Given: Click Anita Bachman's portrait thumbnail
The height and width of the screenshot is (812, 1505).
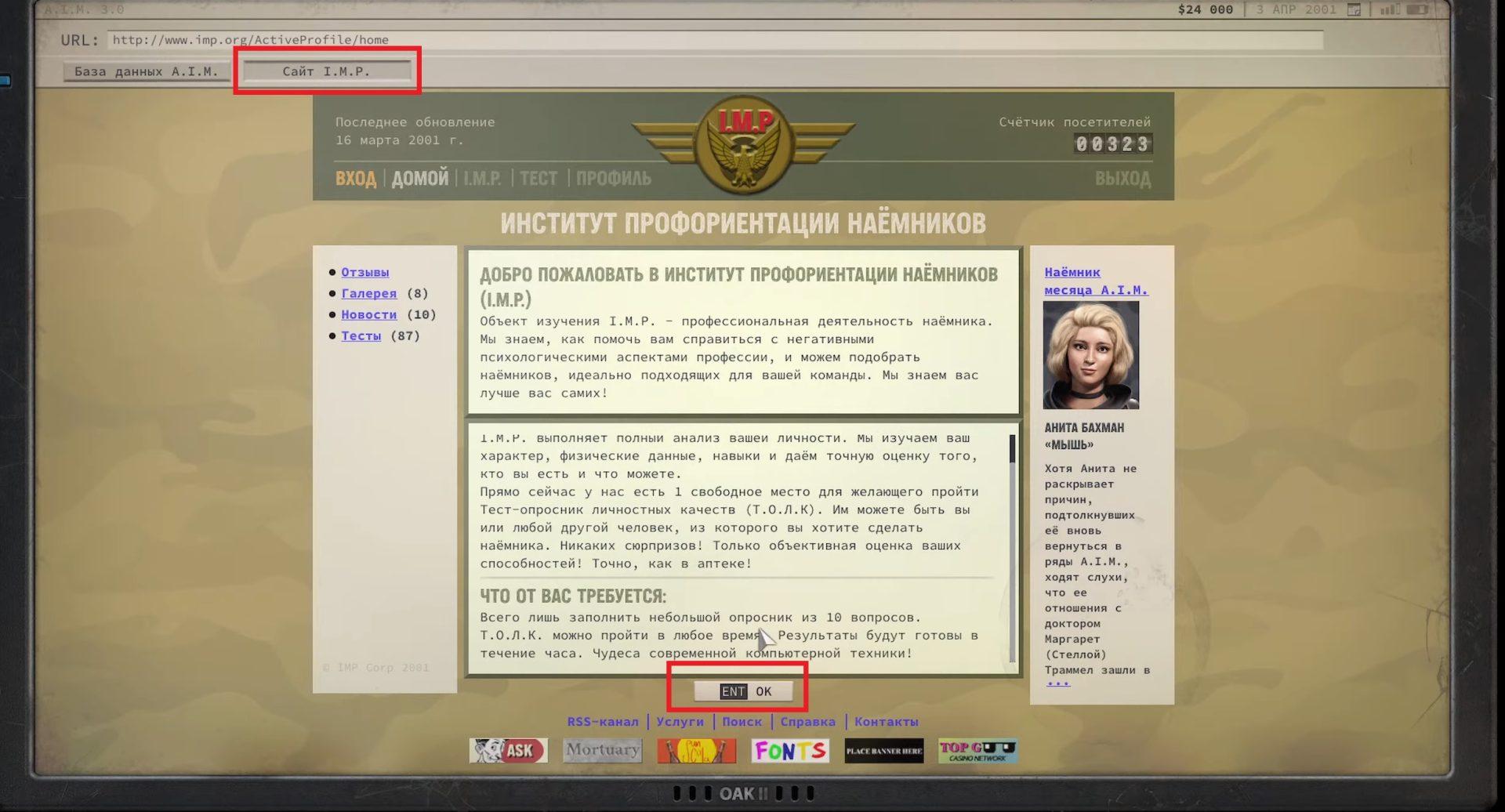Looking at the screenshot, I should click(1090, 355).
